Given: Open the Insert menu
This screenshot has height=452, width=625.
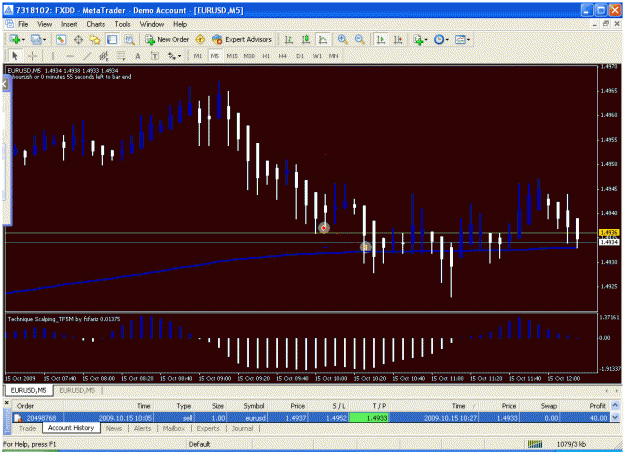Looking at the screenshot, I should coord(69,24).
